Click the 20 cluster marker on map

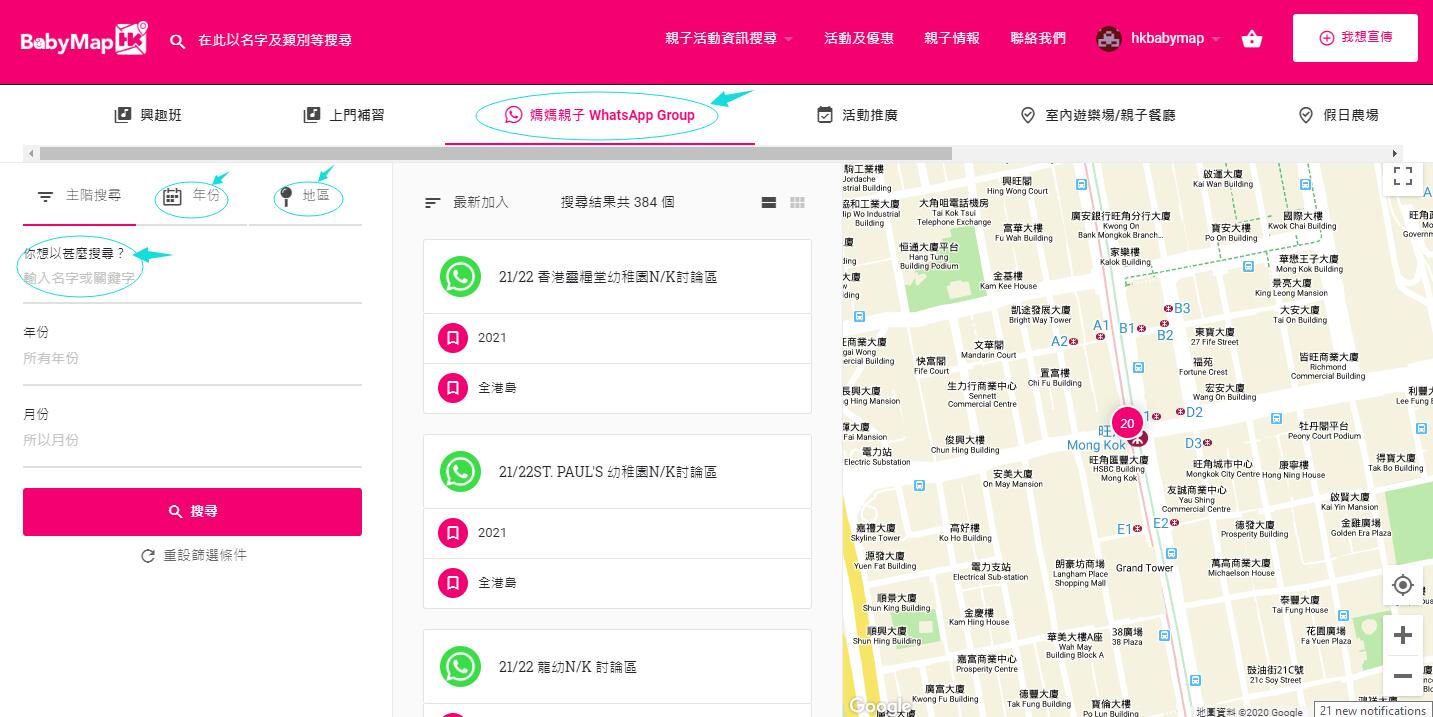[1127, 423]
